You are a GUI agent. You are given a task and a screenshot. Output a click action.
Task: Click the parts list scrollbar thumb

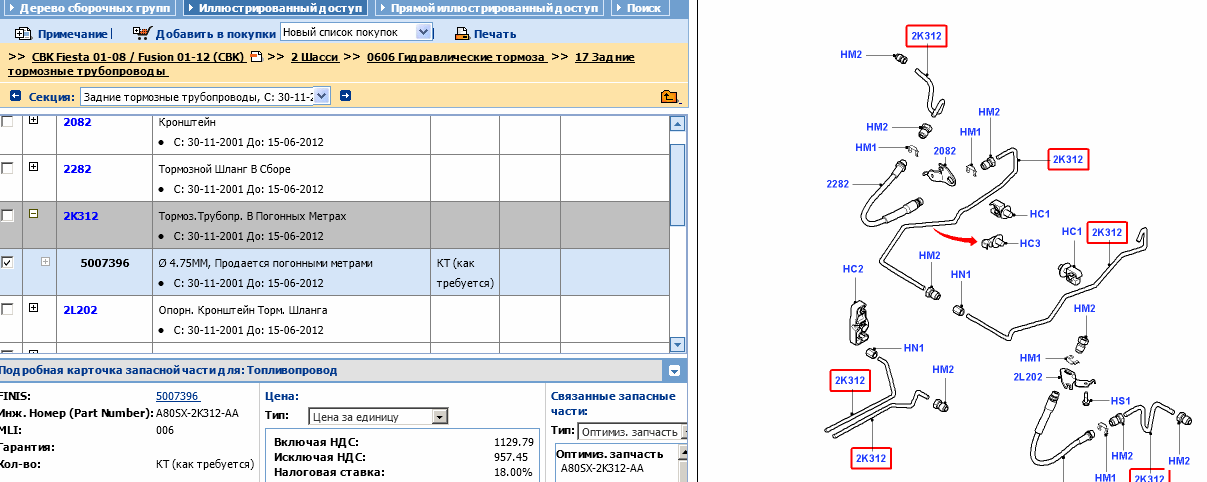point(677,184)
